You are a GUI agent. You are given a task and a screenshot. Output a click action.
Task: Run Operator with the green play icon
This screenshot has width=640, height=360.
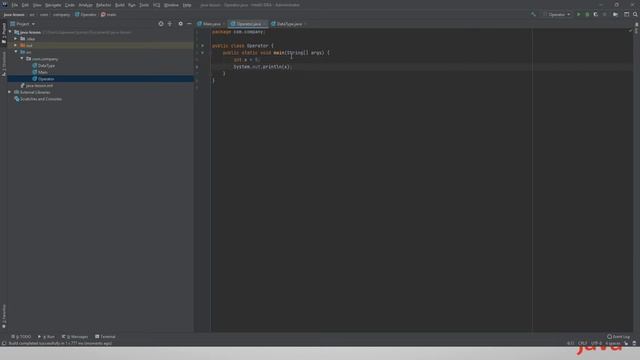(578, 14)
